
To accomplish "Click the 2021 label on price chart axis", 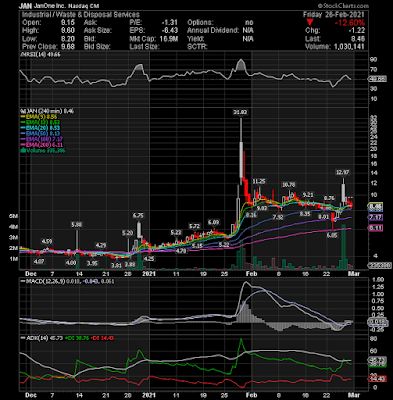I will tap(149, 274).
